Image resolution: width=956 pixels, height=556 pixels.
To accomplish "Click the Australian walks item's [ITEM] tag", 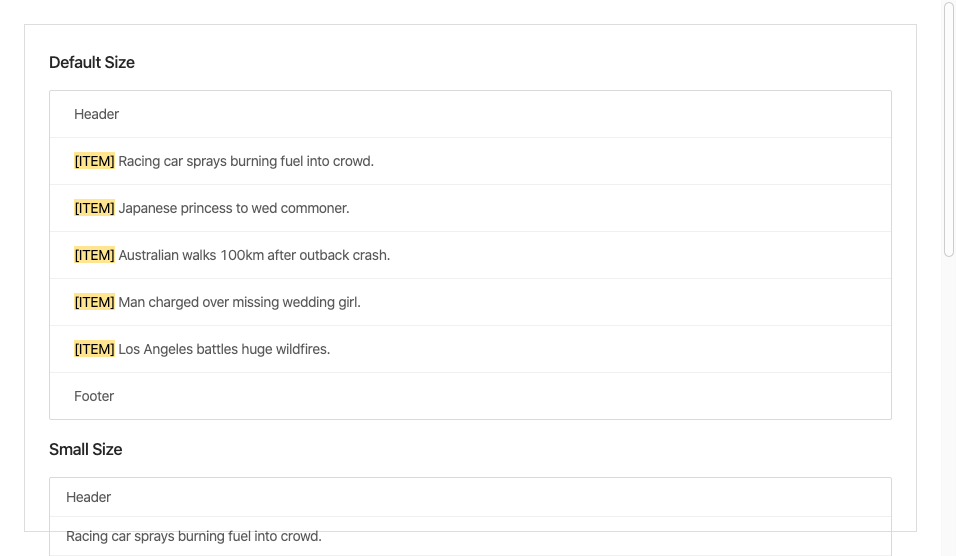I will pyautogui.click(x=94, y=255).
